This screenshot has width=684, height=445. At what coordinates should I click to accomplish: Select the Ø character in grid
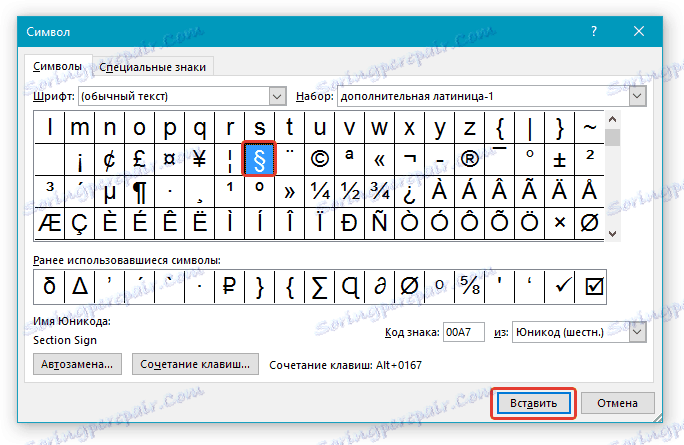coord(589,223)
